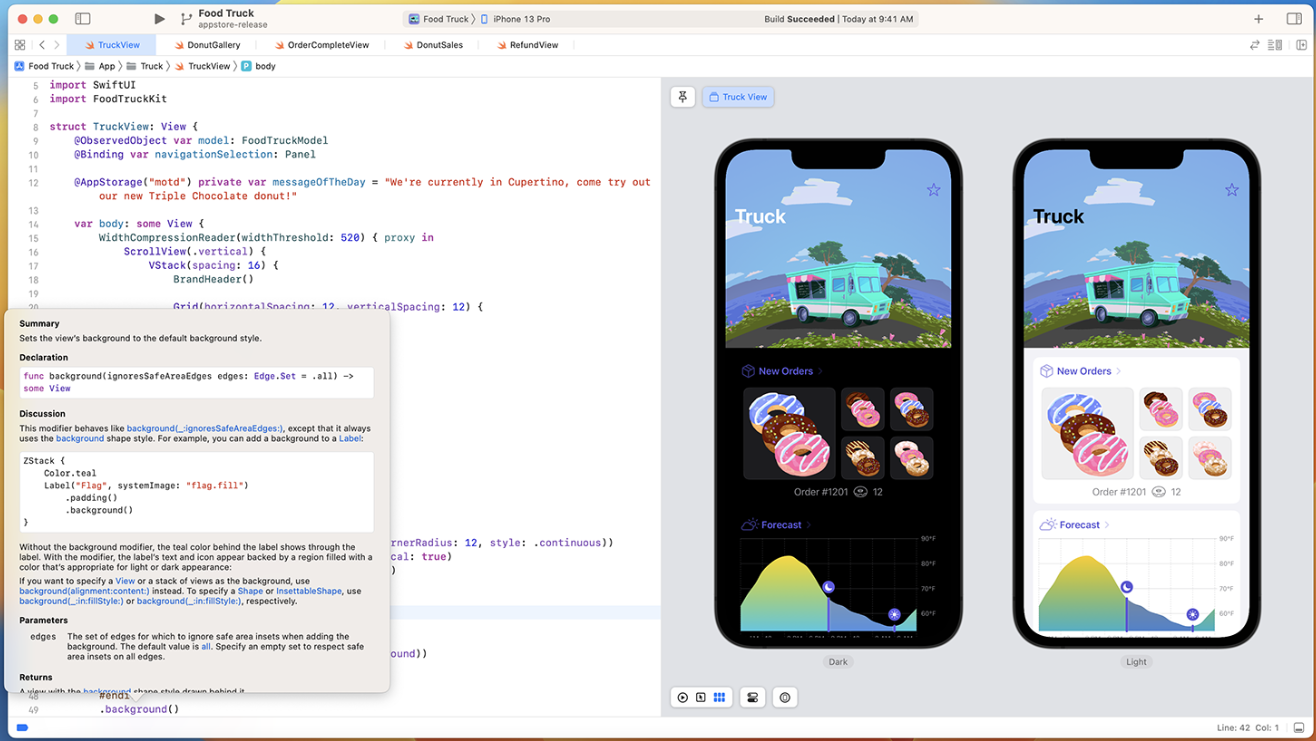Image resolution: width=1316 pixels, height=741 pixels.
Task: Switch to the TruckView tab
Action: point(112,45)
